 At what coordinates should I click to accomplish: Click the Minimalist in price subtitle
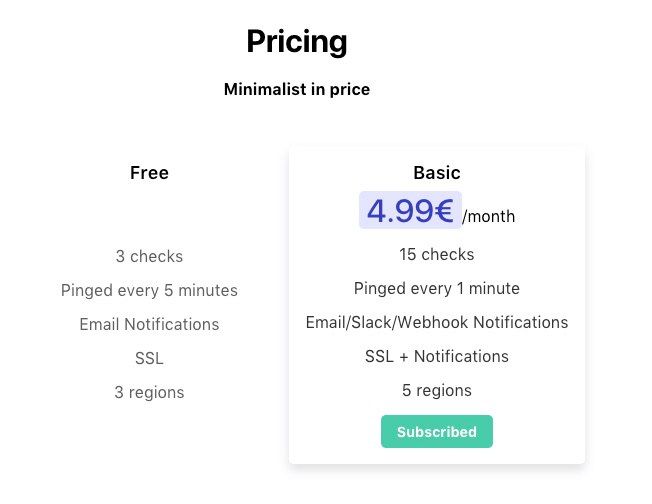pos(297,90)
